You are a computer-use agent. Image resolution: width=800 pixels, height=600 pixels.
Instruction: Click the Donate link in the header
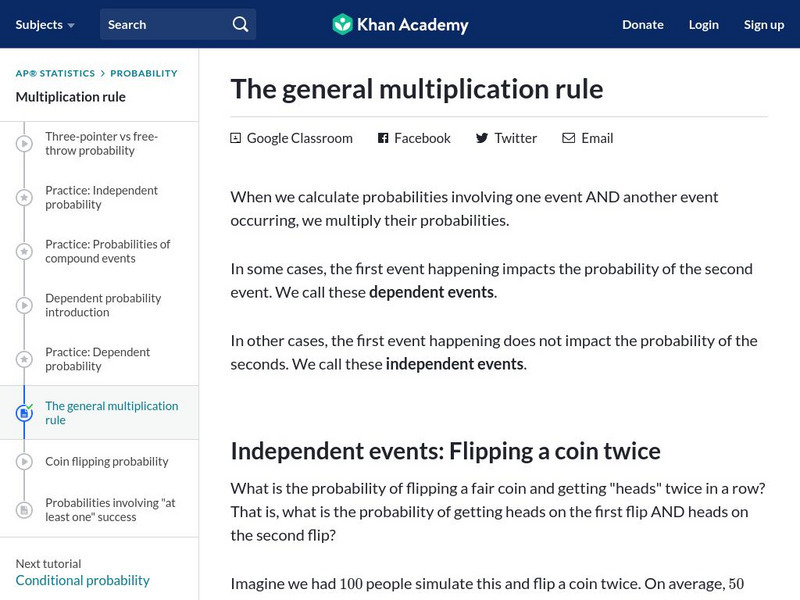[x=643, y=24]
